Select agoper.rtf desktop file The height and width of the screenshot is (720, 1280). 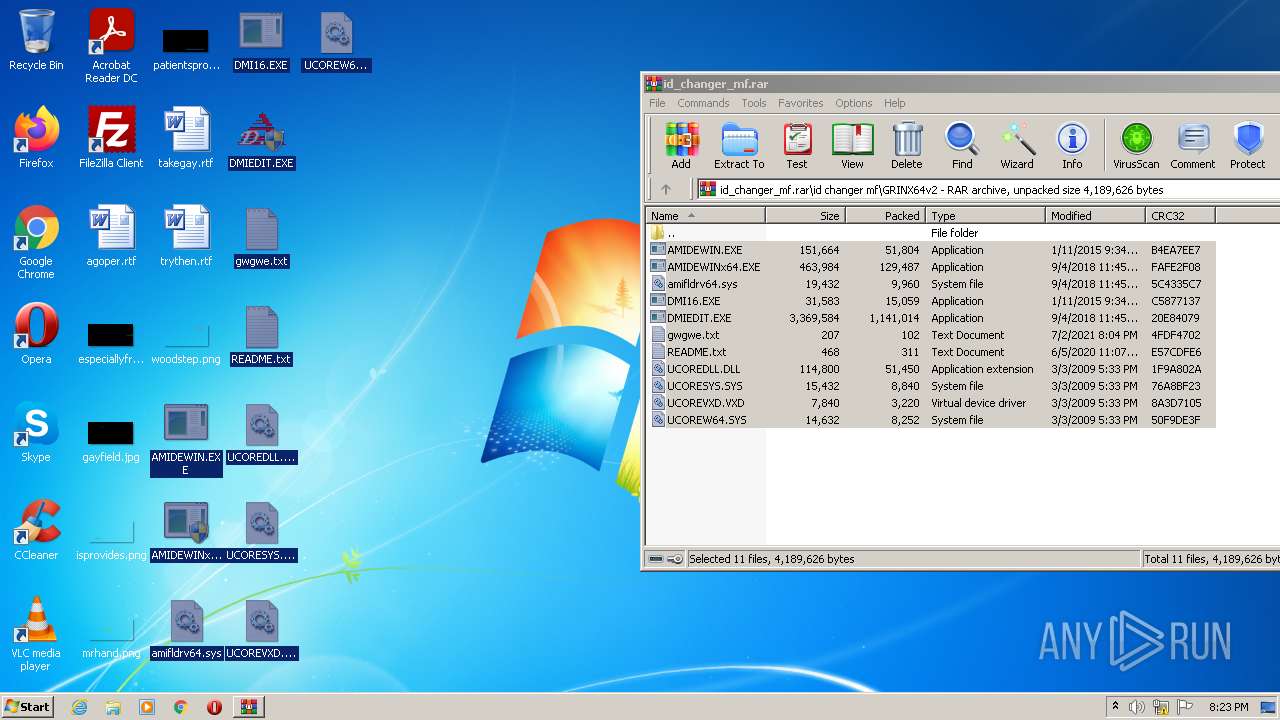point(111,236)
